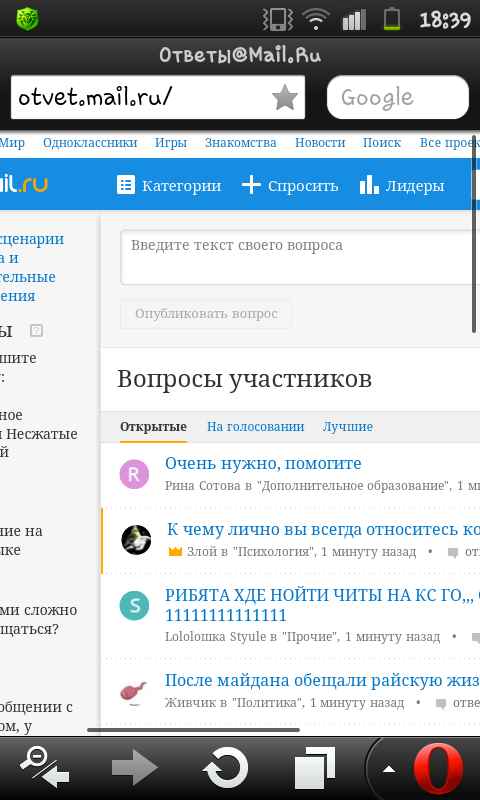This screenshot has width=480, height=800.
Task: Click Рина Сотова author name
Action: [x=203, y=486]
